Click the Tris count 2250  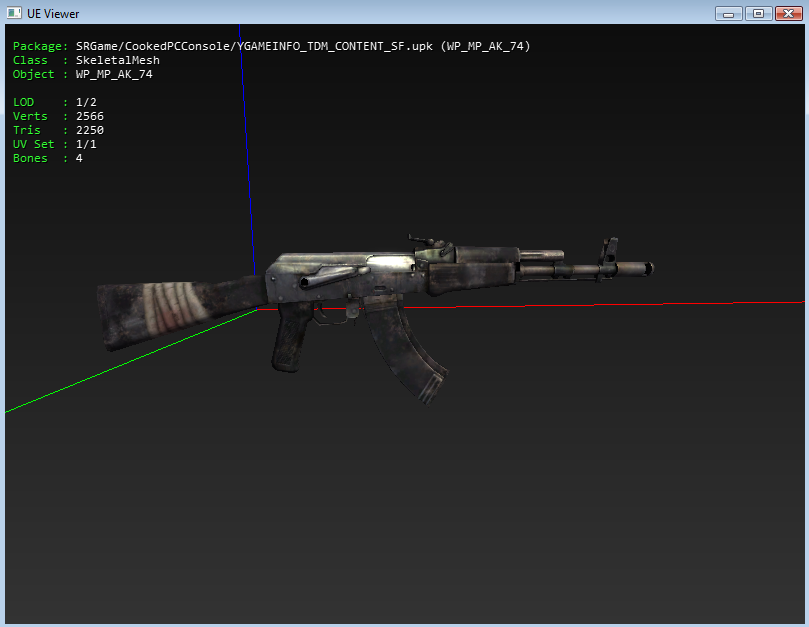click(x=90, y=130)
